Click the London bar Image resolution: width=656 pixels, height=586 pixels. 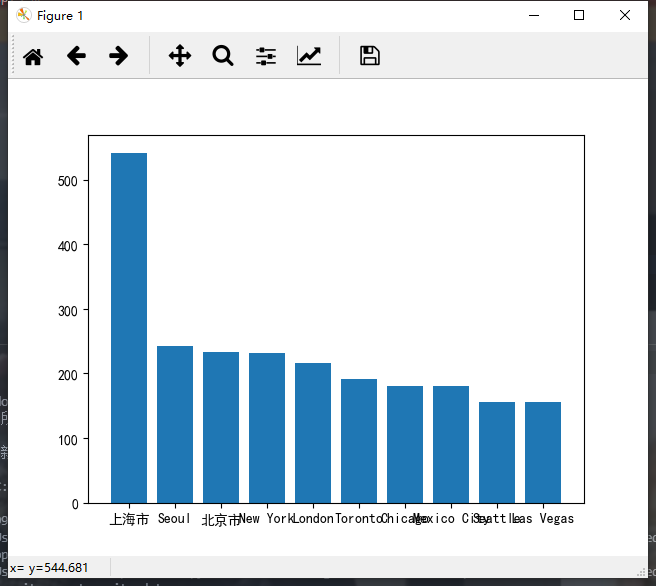coord(313,433)
